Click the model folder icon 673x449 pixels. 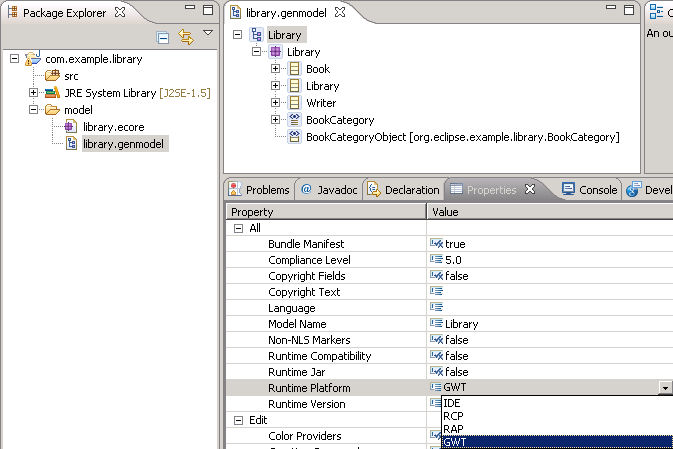tap(52, 110)
